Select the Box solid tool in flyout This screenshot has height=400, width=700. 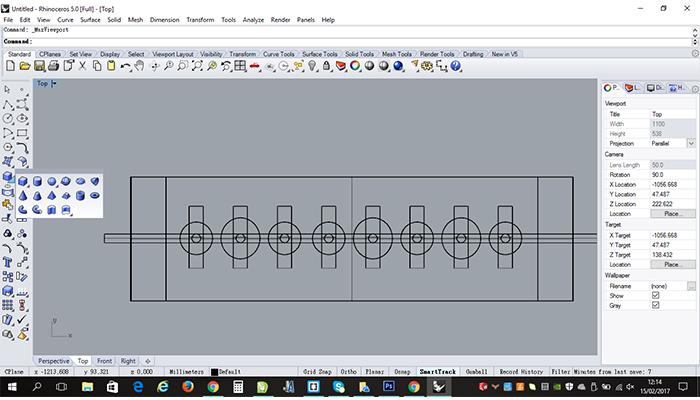point(23,181)
